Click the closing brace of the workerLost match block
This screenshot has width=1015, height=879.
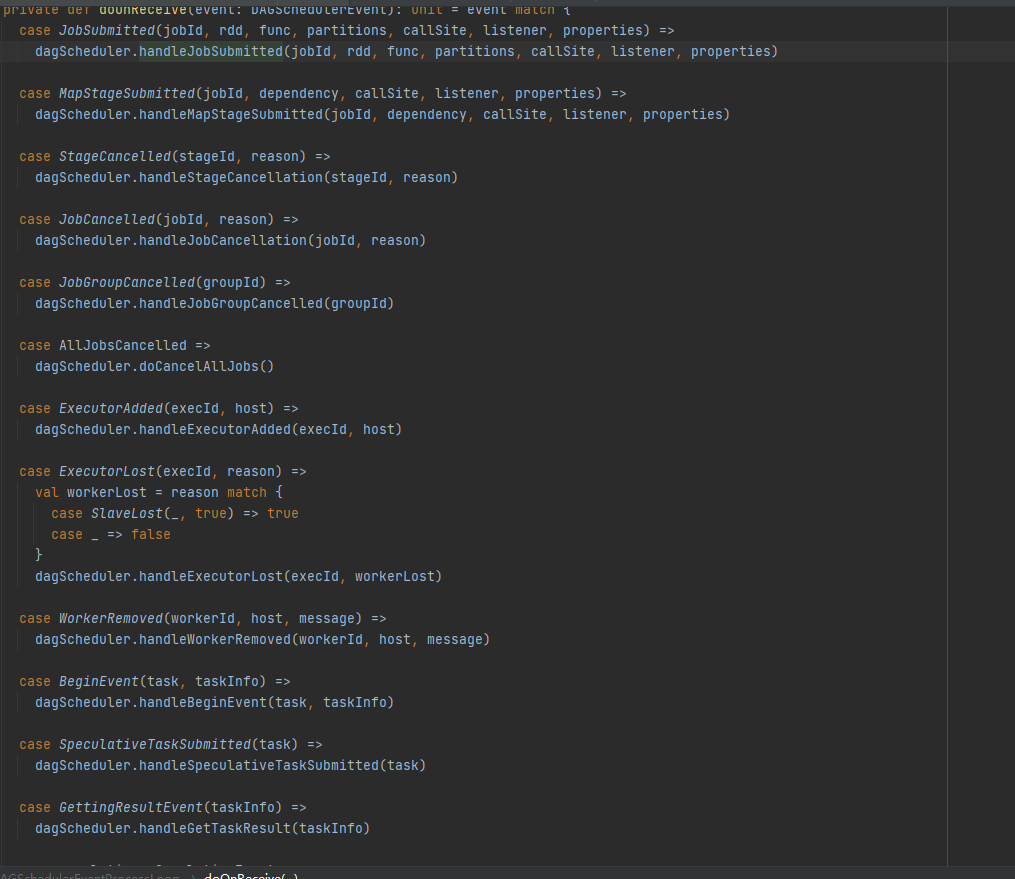click(x=39, y=555)
